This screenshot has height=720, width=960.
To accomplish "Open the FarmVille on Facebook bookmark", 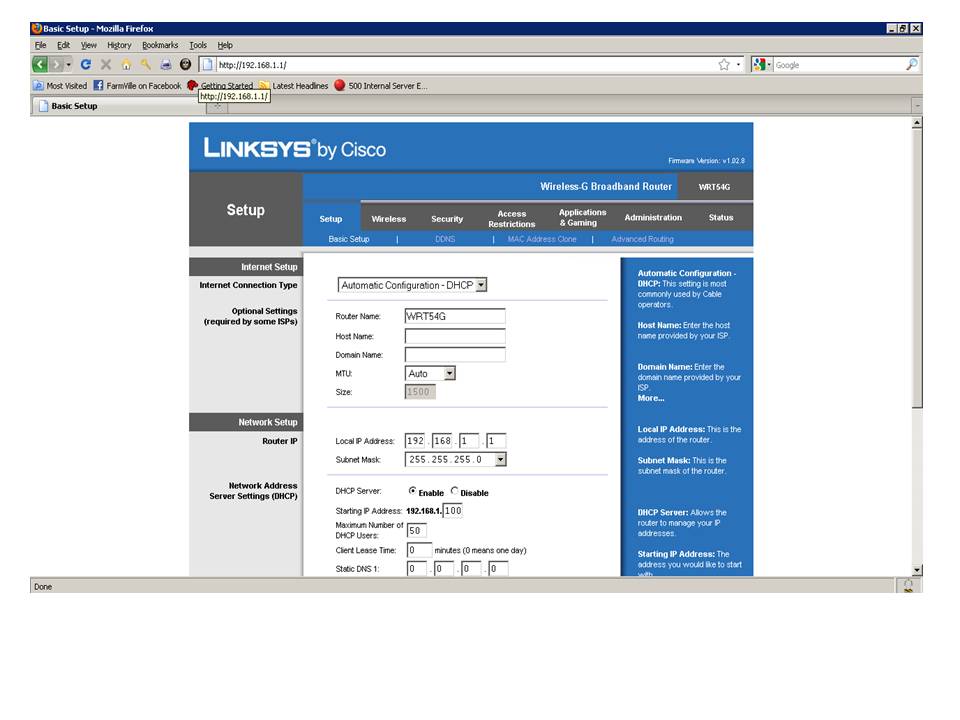I will click(137, 86).
